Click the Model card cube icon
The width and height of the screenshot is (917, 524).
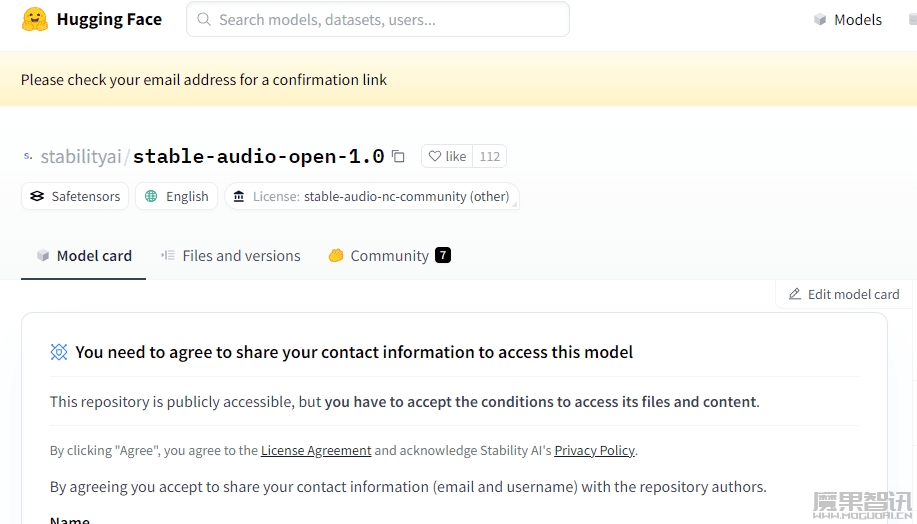(x=43, y=256)
